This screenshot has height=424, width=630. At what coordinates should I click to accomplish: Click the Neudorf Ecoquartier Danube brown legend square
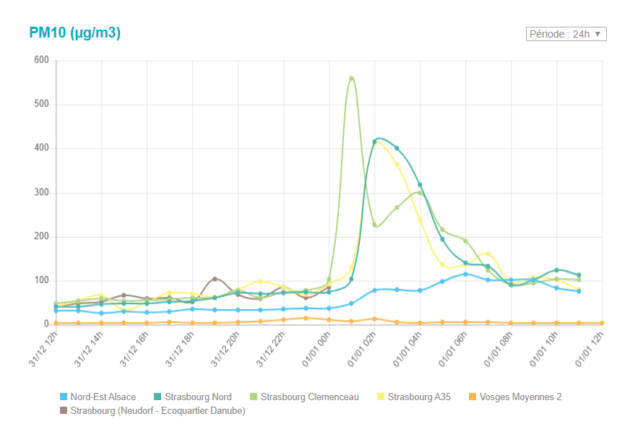pos(64,410)
